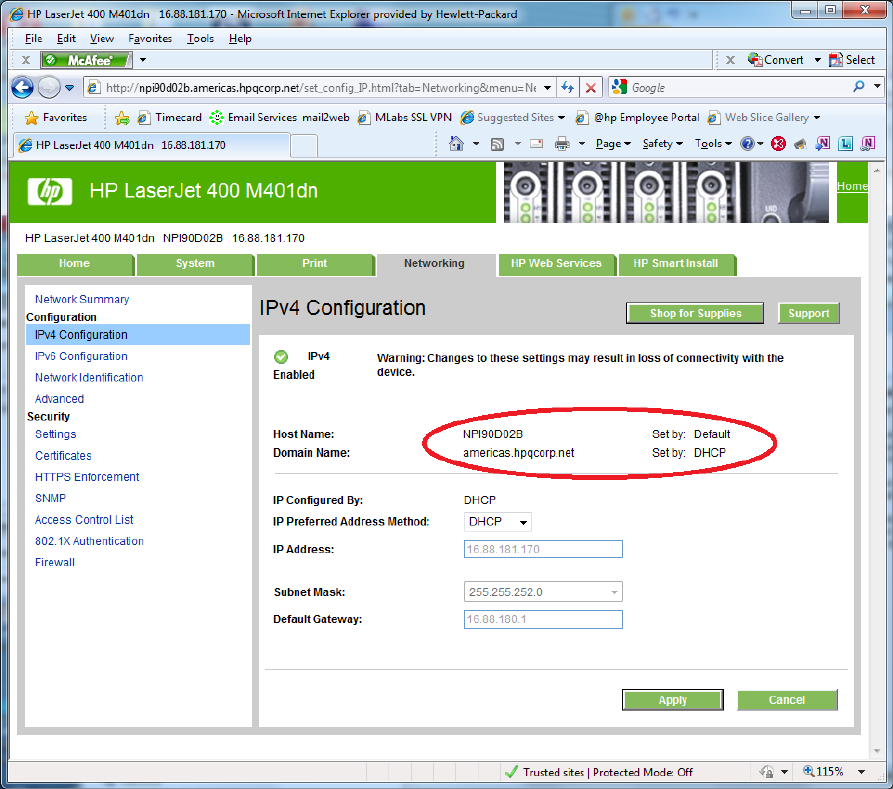The width and height of the screenshot is (893, 789).
Task: Open @hp Employee Portal favorite
Action: coord(637,117)
